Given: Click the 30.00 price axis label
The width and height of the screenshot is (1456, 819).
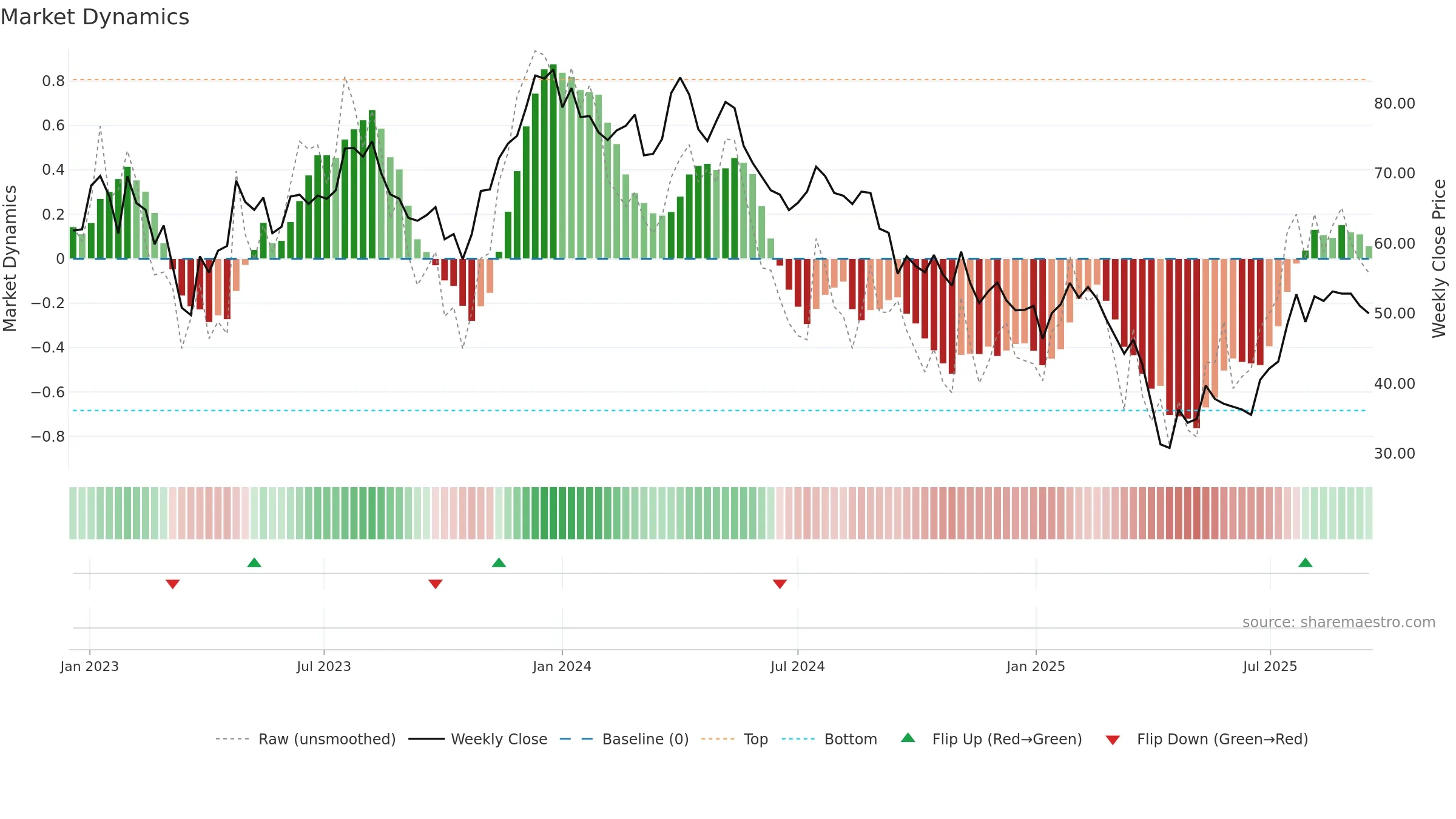Looking at the screenshot, I should point(1395,454).
